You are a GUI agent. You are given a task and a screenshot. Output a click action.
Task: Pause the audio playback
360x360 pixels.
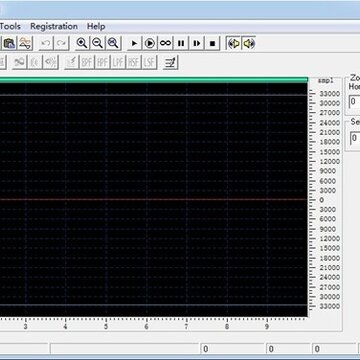pyautogui.click(x=181, y=43)
